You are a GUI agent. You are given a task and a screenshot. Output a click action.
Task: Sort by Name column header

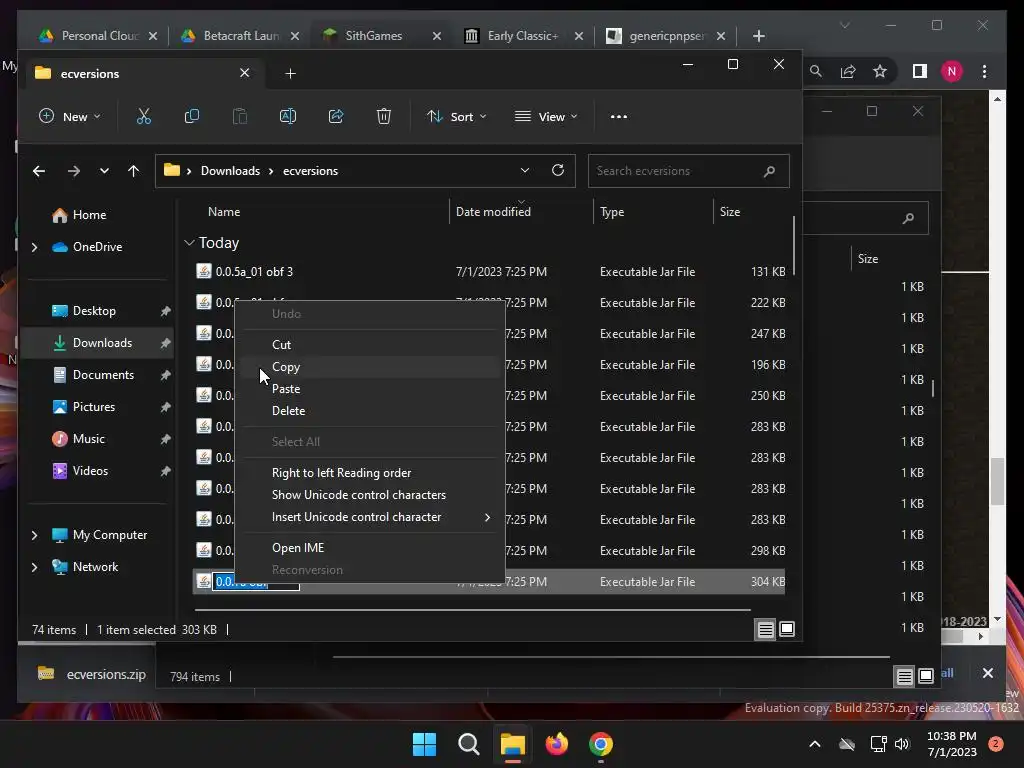224,212
